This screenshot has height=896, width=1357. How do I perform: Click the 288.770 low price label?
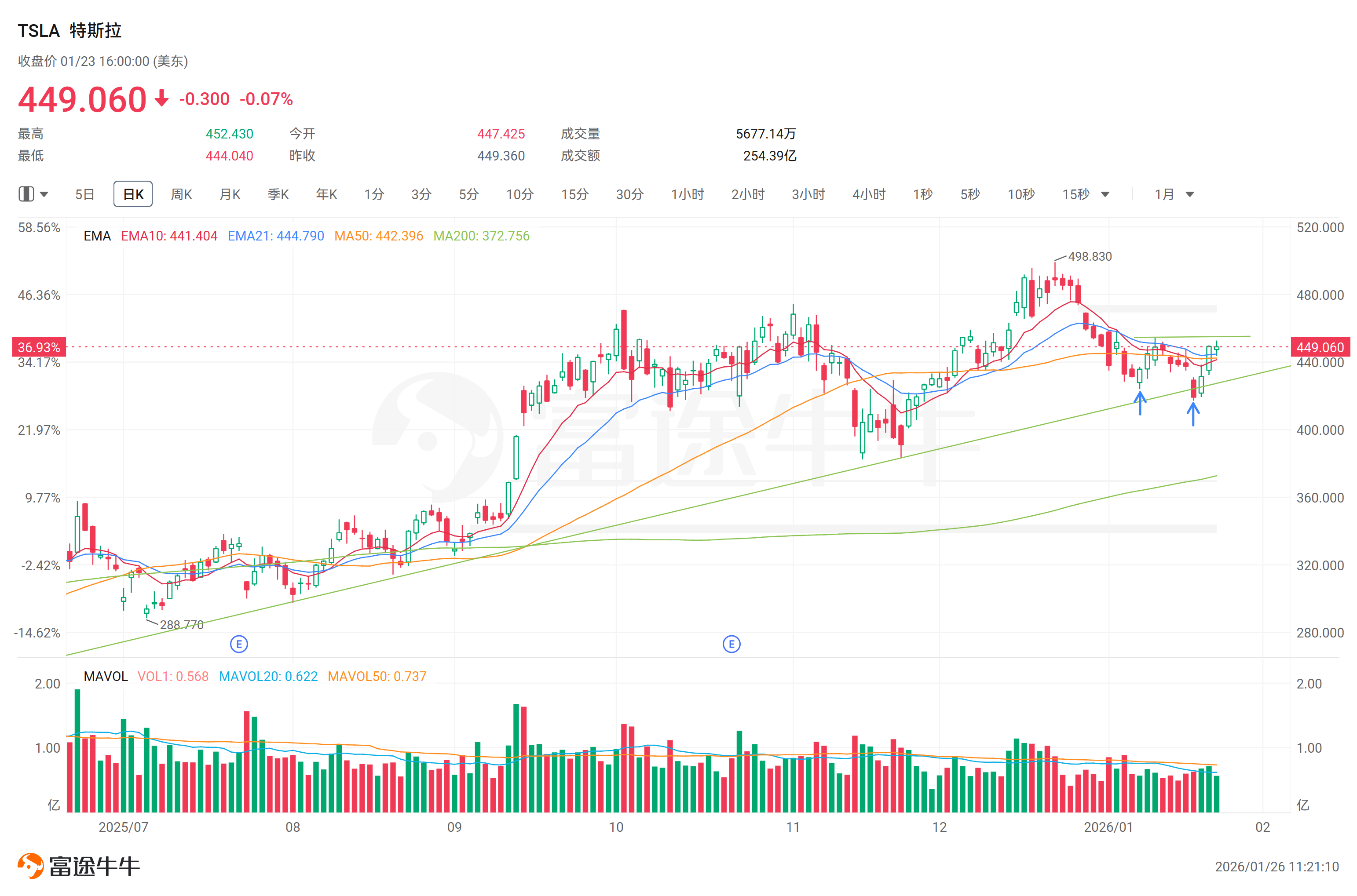pyautogui.click(x=181, y=625)
